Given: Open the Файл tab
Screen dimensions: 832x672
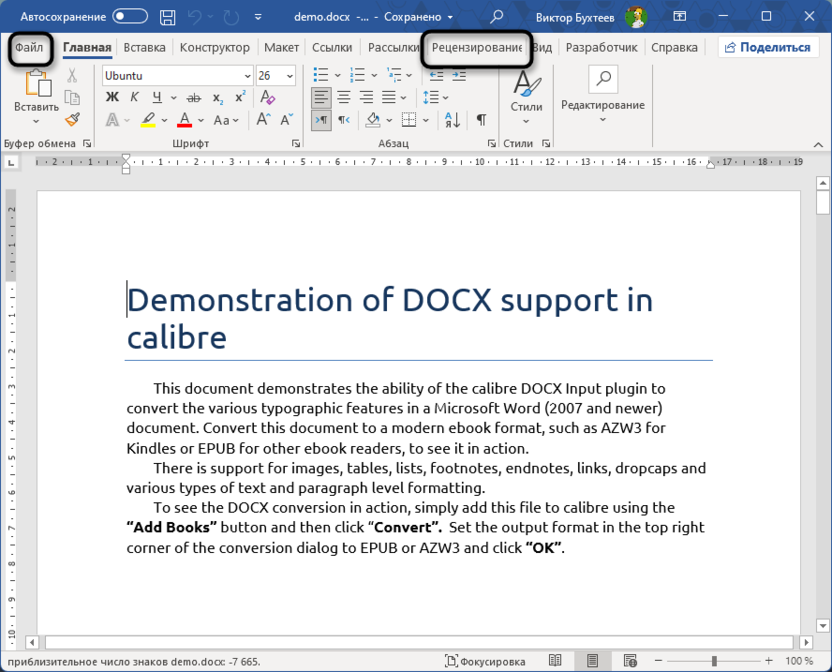Looking at the screenshot, I should (x=30, y=47).
